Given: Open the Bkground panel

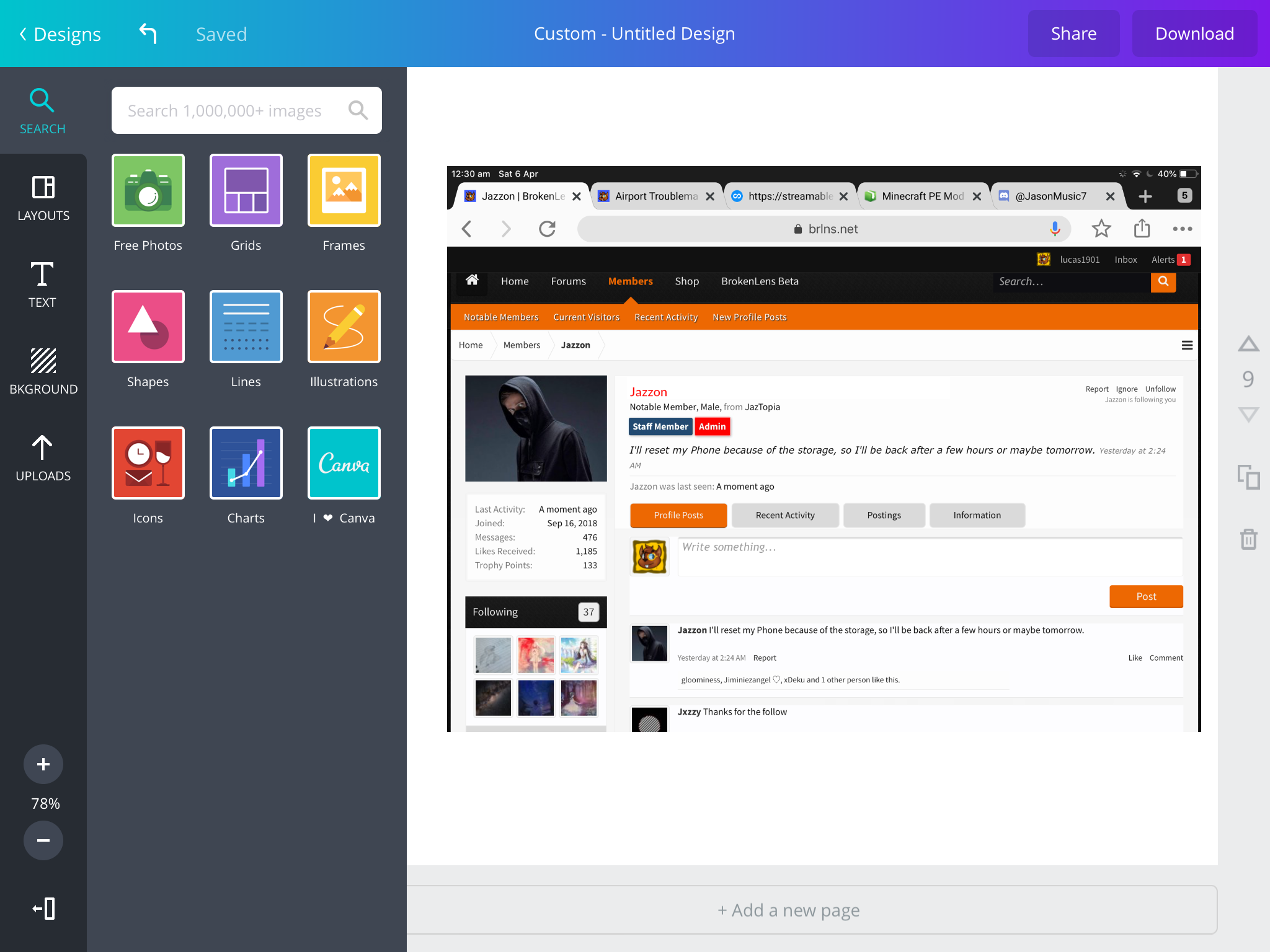Looking at the screenshot, I should pyautogui.click(x=43, y=372).
